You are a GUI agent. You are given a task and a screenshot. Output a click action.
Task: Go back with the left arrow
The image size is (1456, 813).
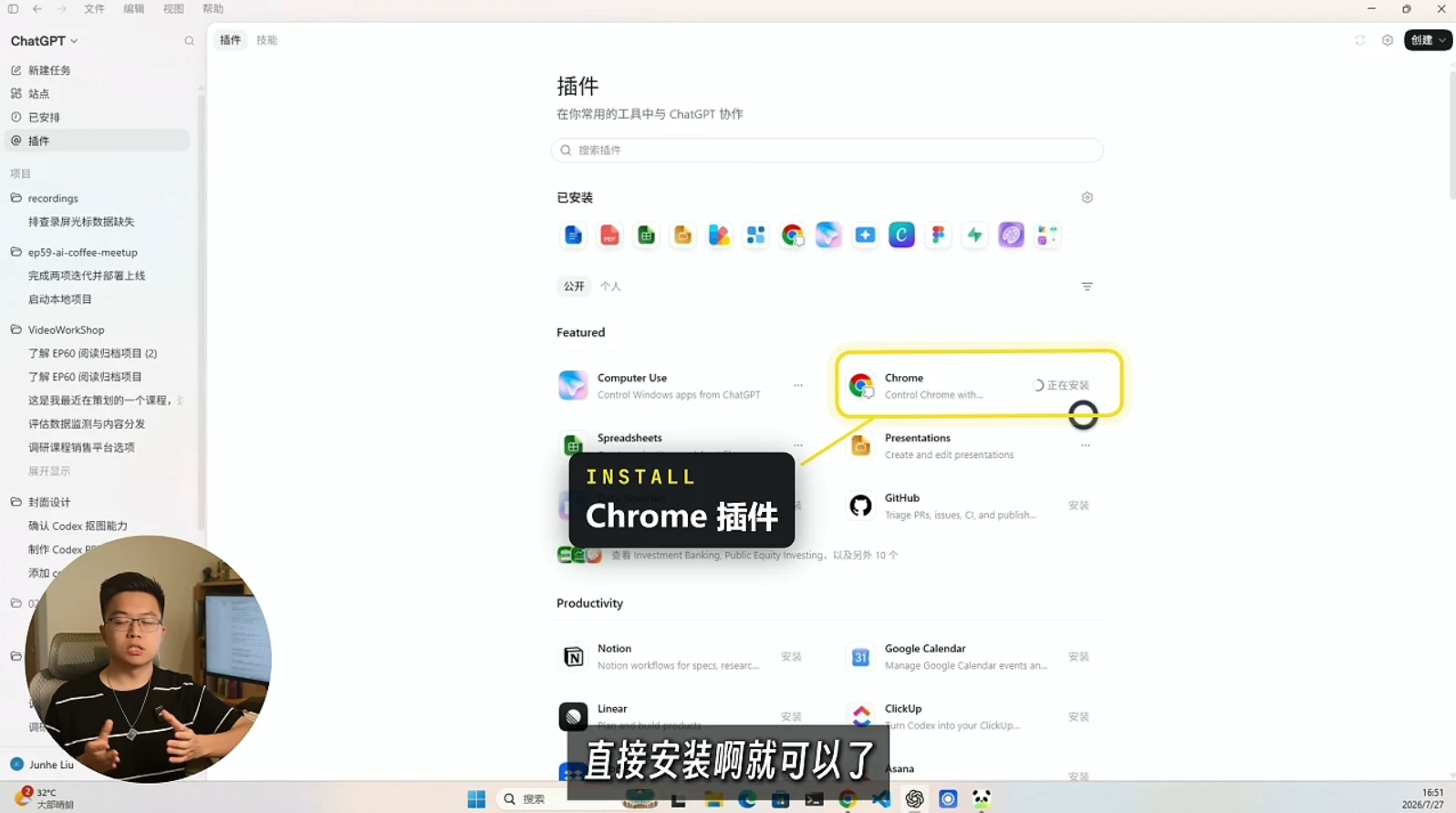tap(37, 9)
